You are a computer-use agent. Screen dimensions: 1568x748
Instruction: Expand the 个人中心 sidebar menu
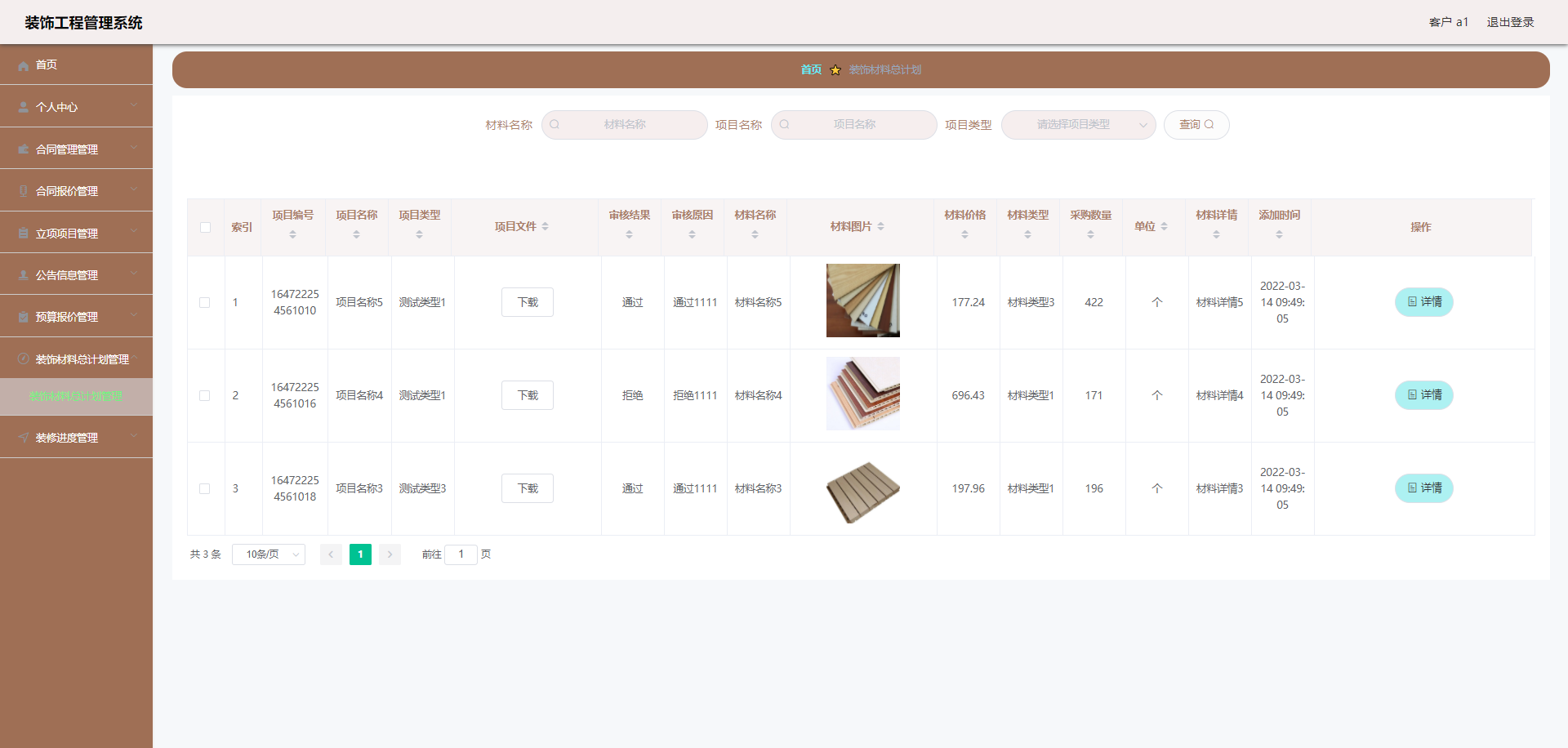(x=76, y=106)
